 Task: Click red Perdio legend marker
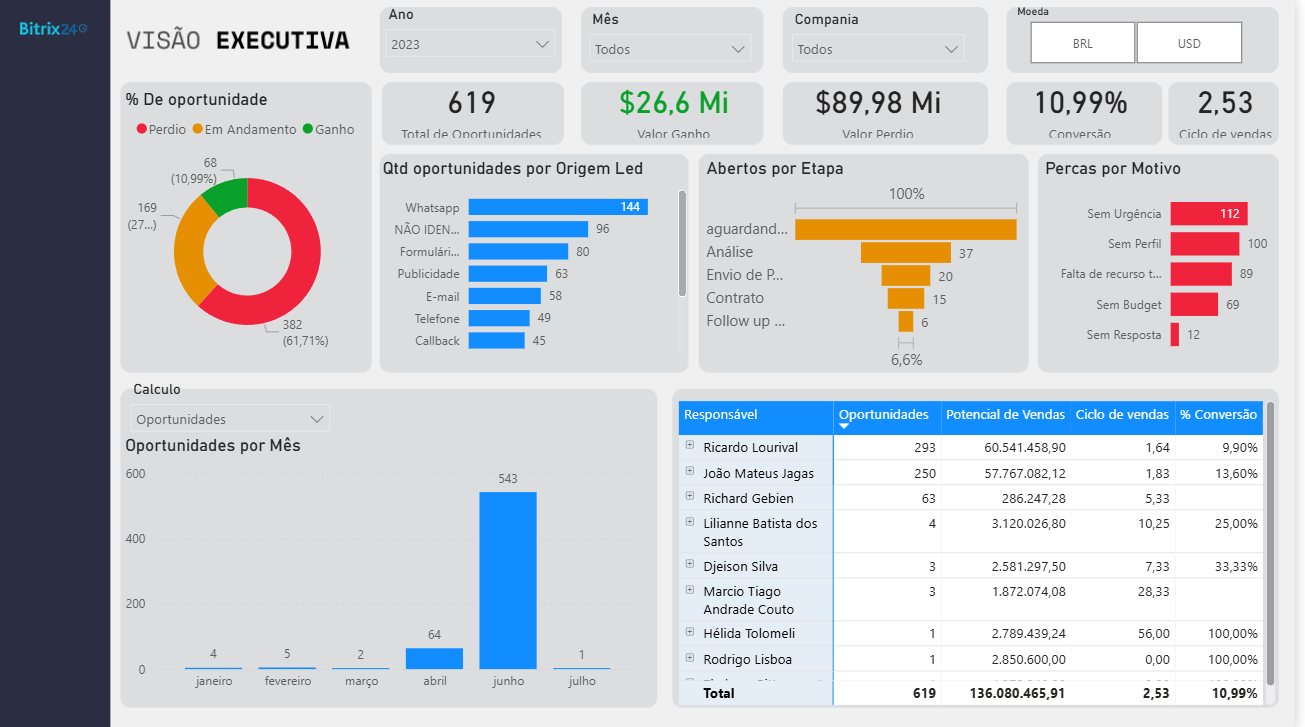pos(142,129)
